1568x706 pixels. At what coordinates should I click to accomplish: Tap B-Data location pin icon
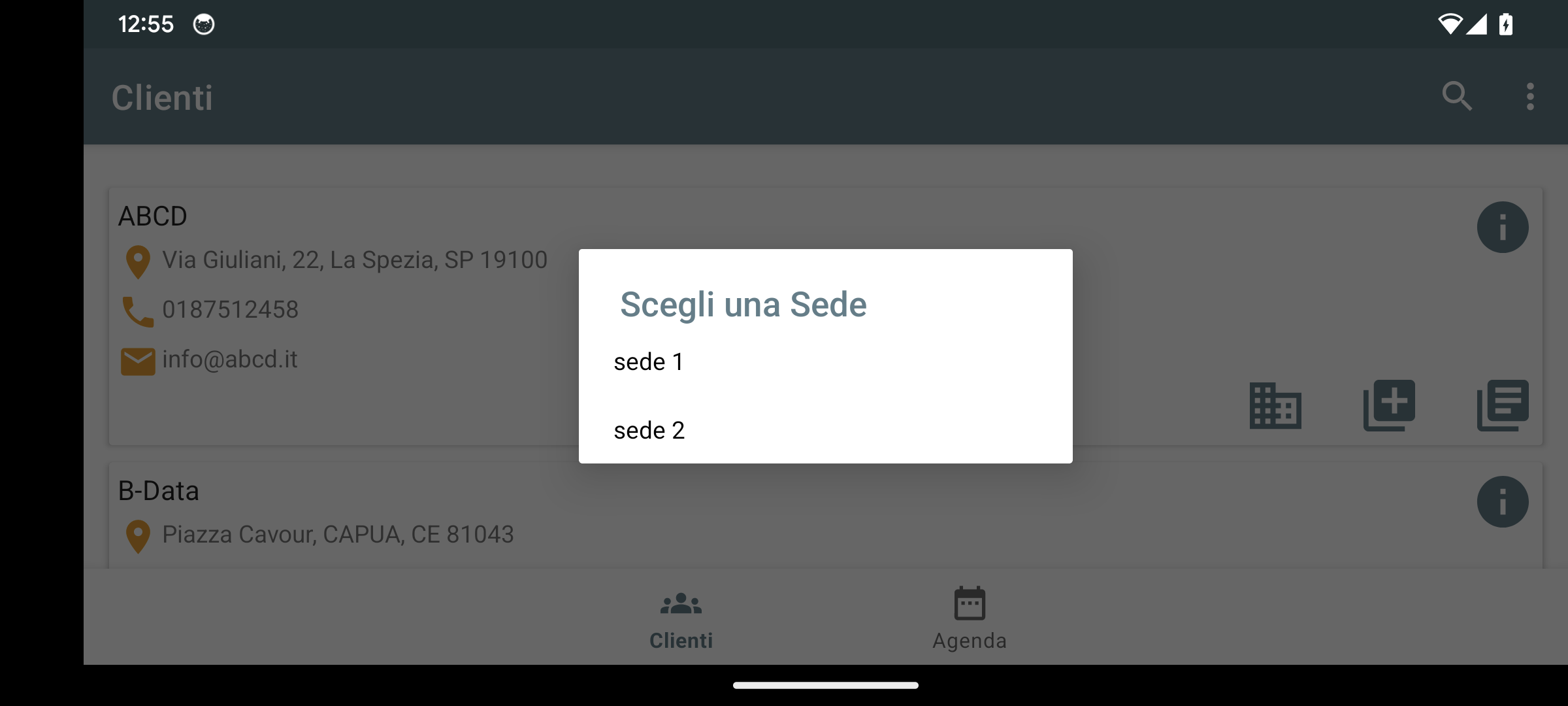point(138,536)
